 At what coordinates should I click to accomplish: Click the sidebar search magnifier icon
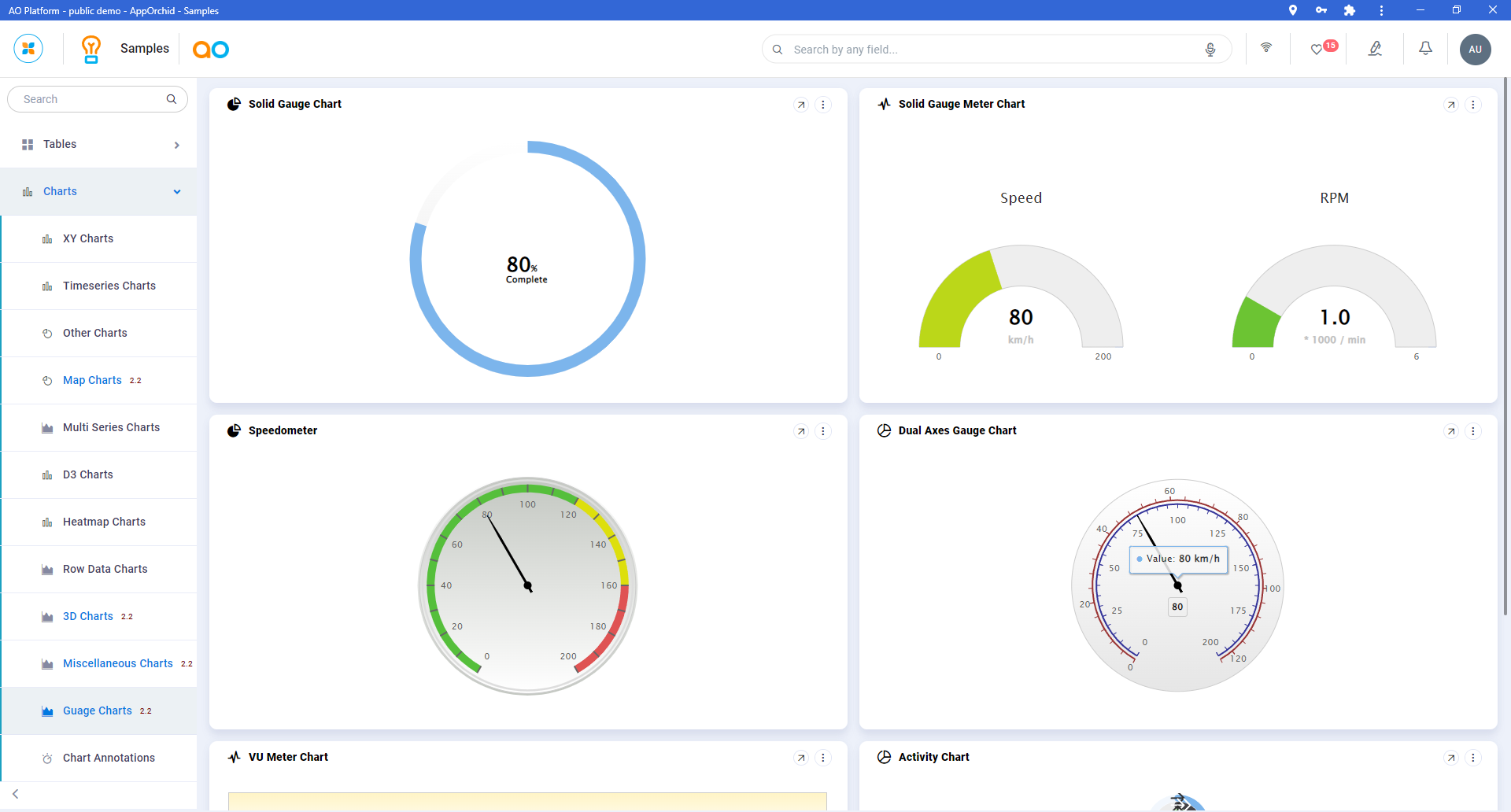(x=172, y=99)
